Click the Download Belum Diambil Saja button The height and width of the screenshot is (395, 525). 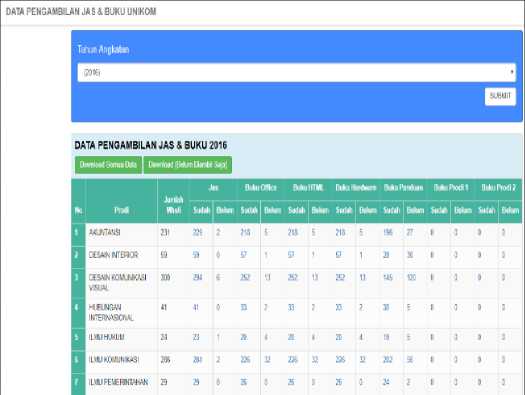[x=188, y=165]
